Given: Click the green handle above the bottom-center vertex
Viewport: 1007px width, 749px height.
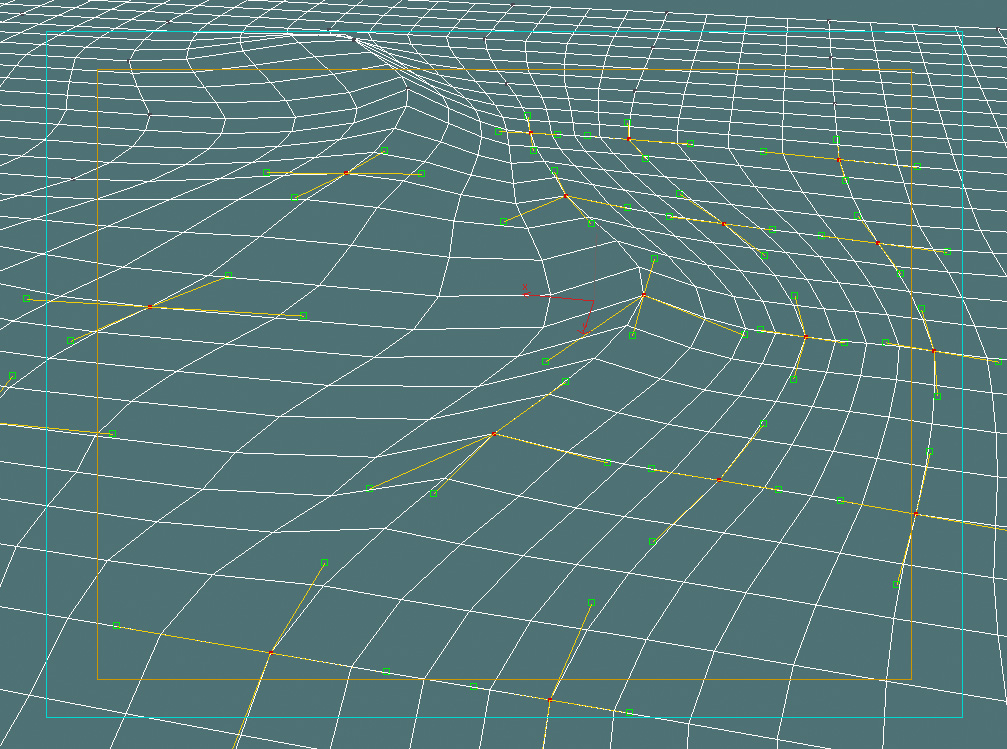Looking at the screenshot, I should 591,602.
